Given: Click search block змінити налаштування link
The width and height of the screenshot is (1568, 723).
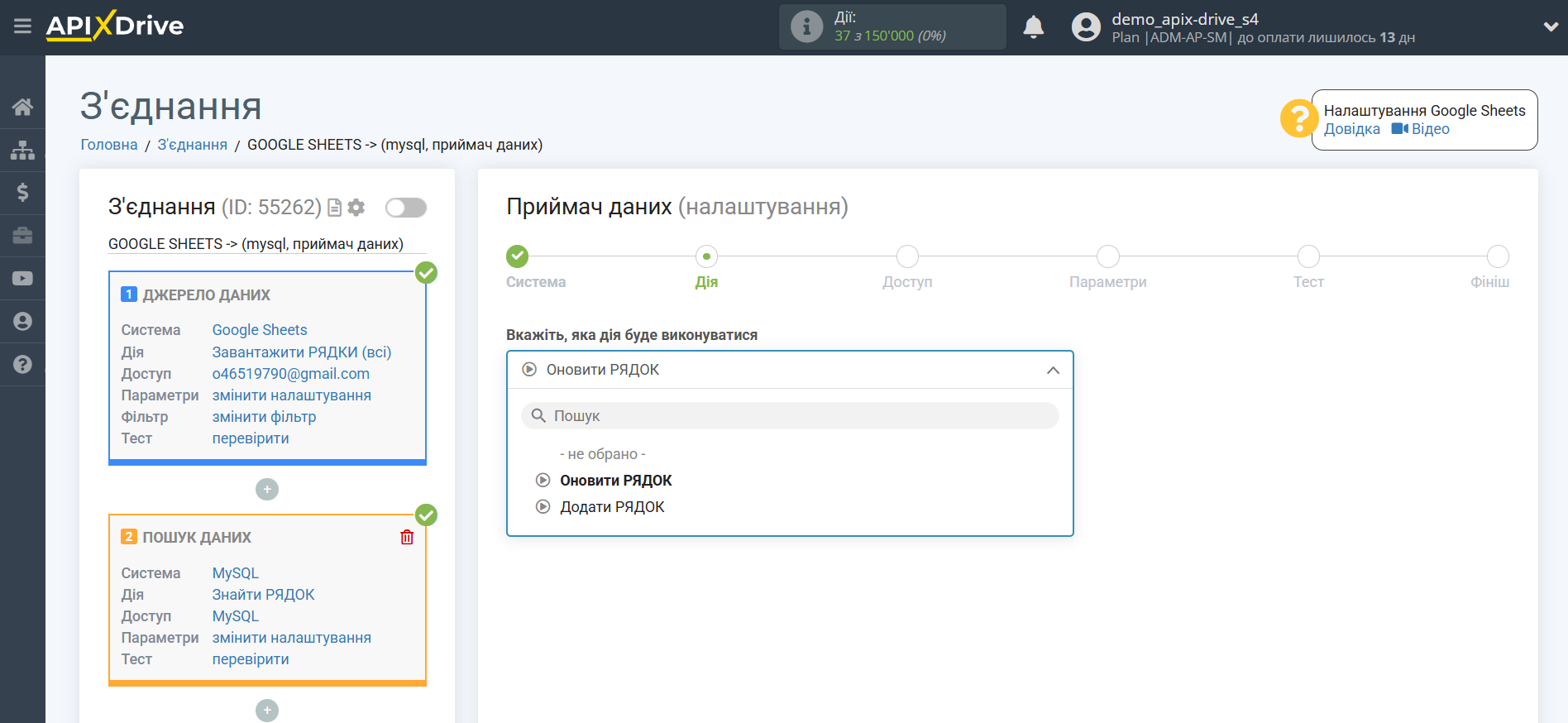Looking at the screenshot, I should 292,638.
